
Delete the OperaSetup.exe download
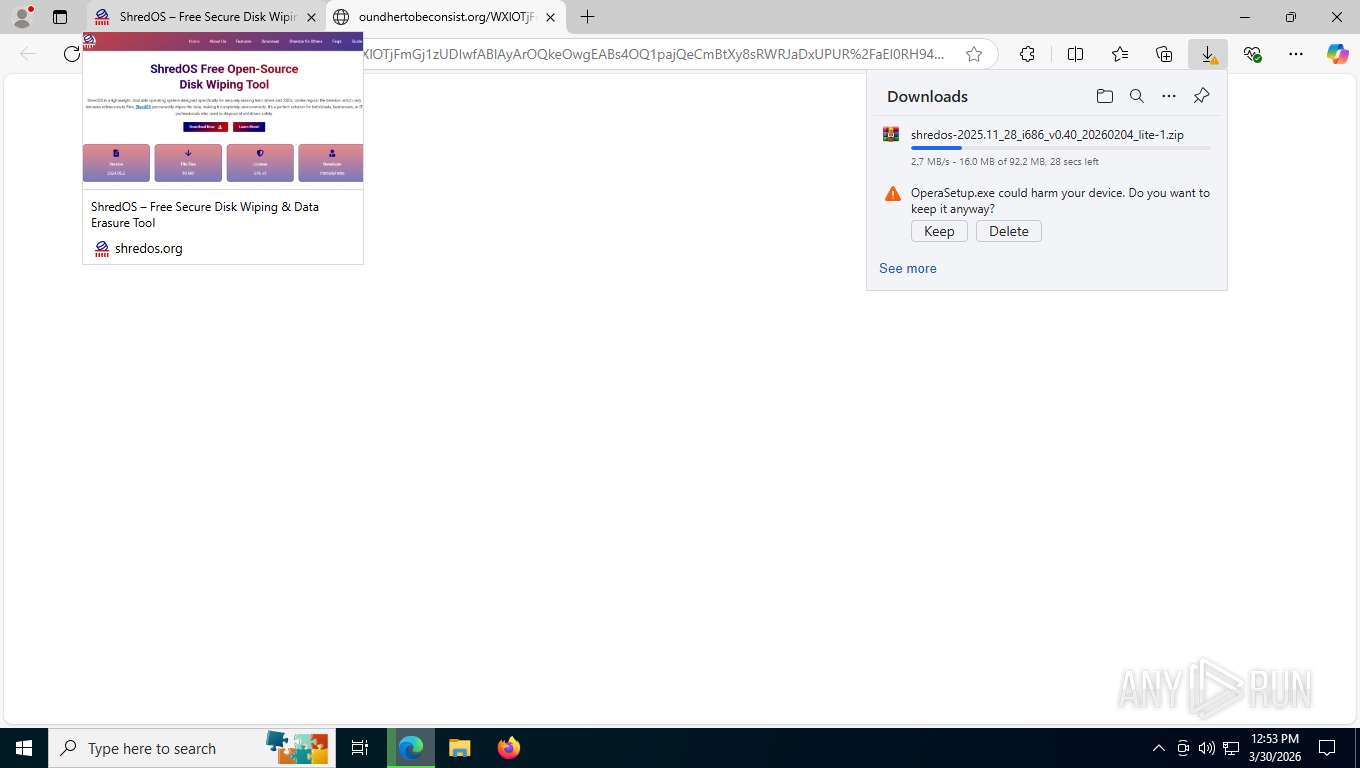(1009, 231)
